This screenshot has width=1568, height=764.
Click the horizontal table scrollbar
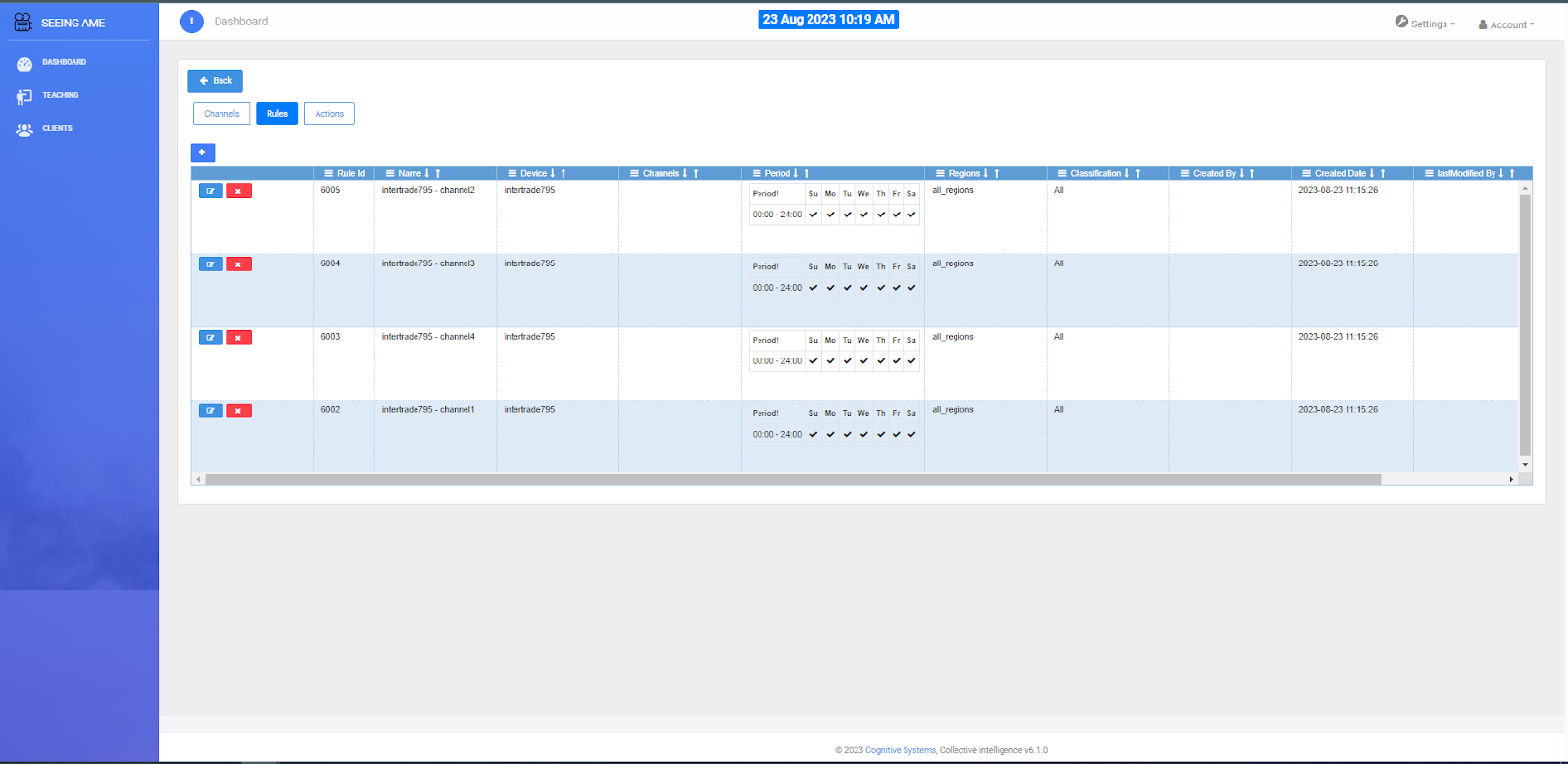(793, 480)
